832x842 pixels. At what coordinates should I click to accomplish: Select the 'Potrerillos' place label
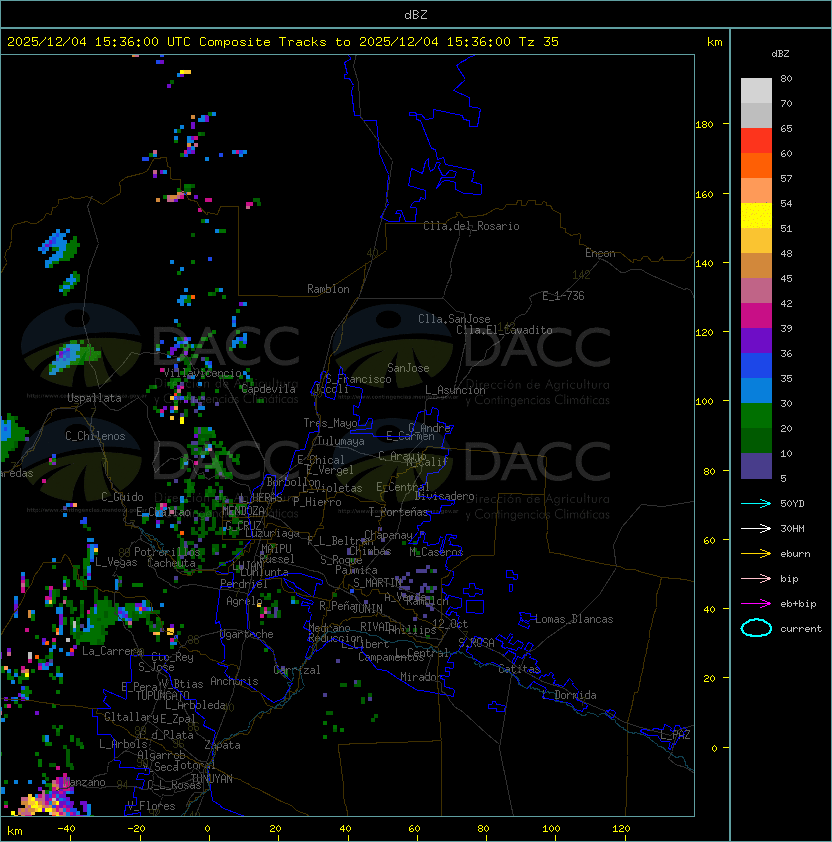point(167,552)
